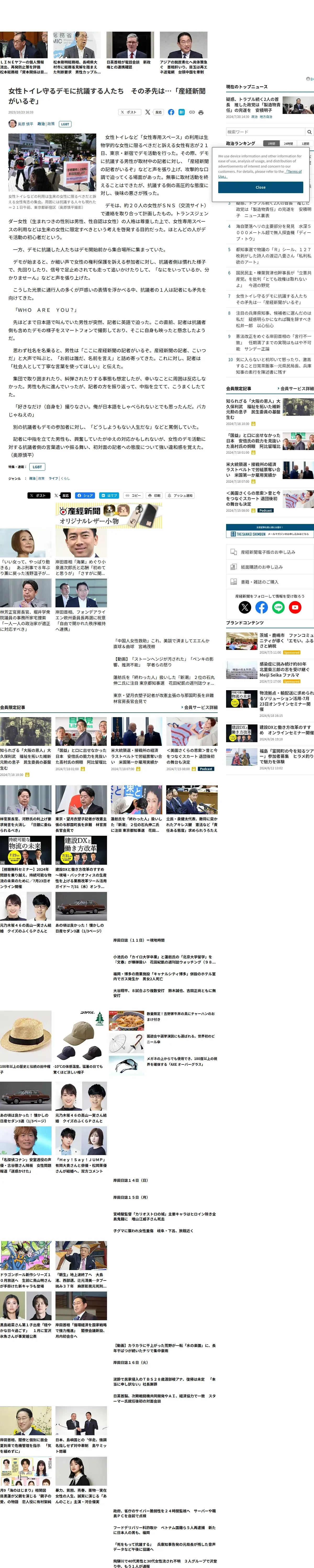
Task: Open 会員サービス詳細 link in sidebar
Action: (x=296, y=388)
